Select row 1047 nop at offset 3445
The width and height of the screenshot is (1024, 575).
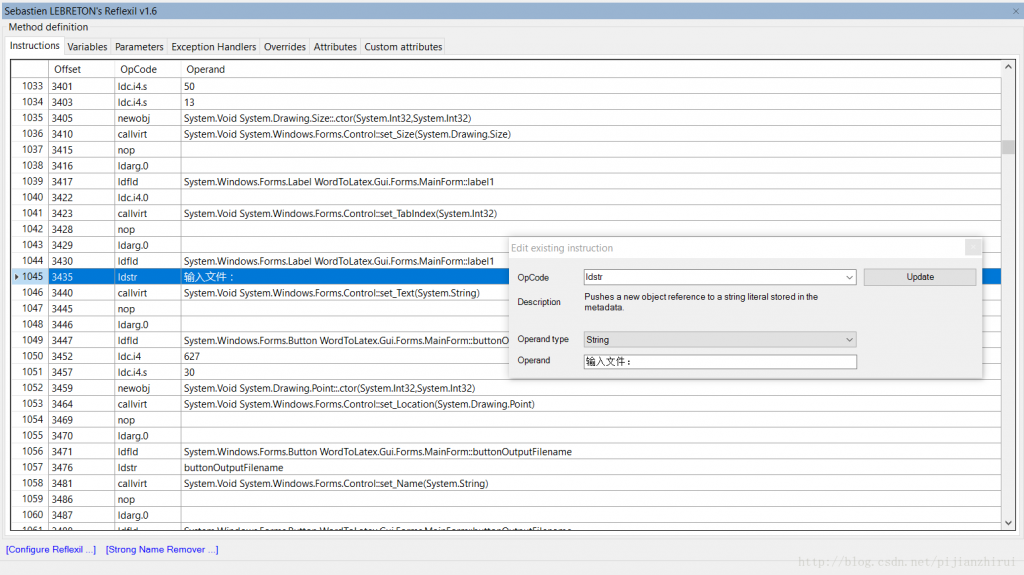[x=260, y=308]
